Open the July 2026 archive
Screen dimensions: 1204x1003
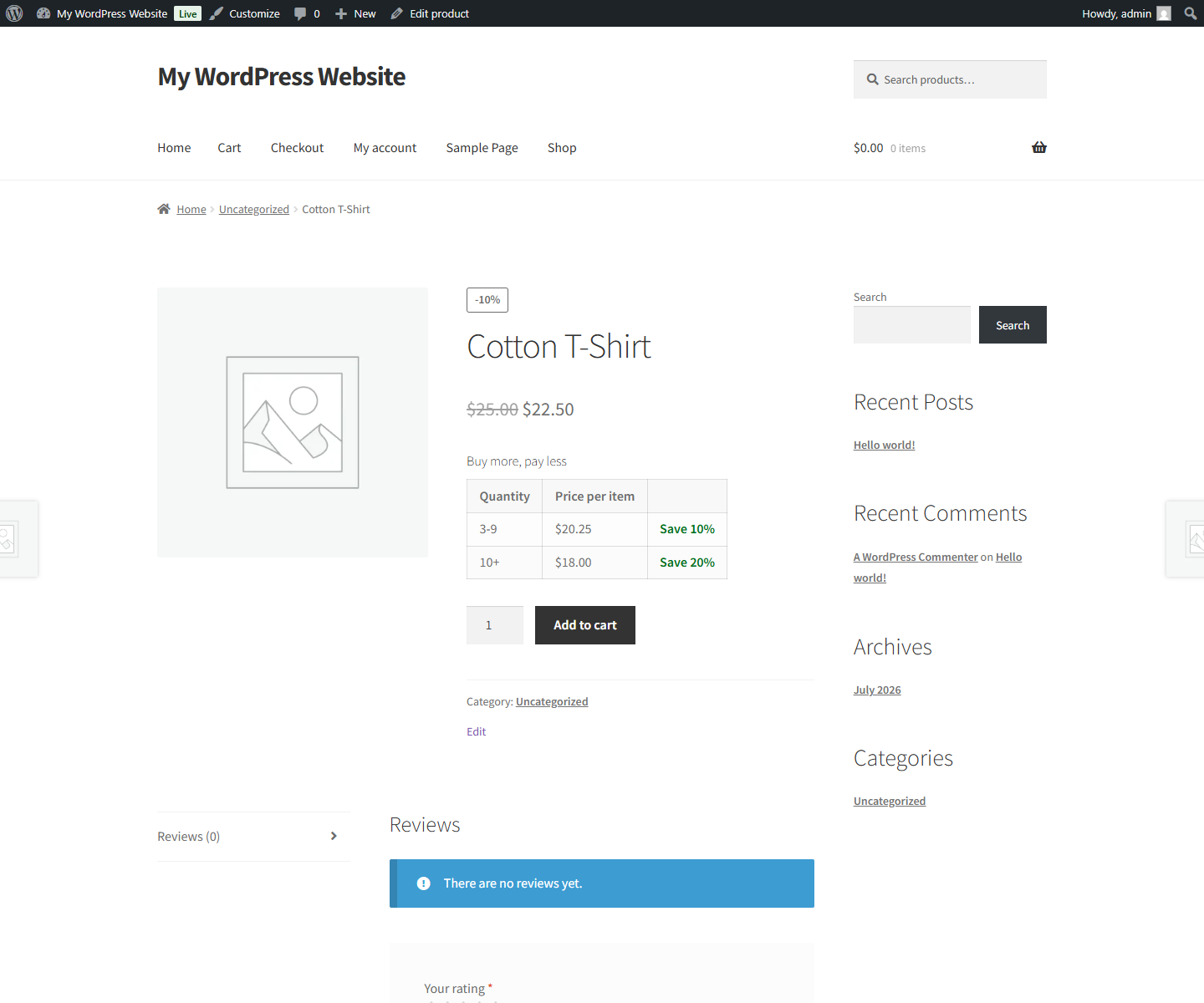pos(877,690)
